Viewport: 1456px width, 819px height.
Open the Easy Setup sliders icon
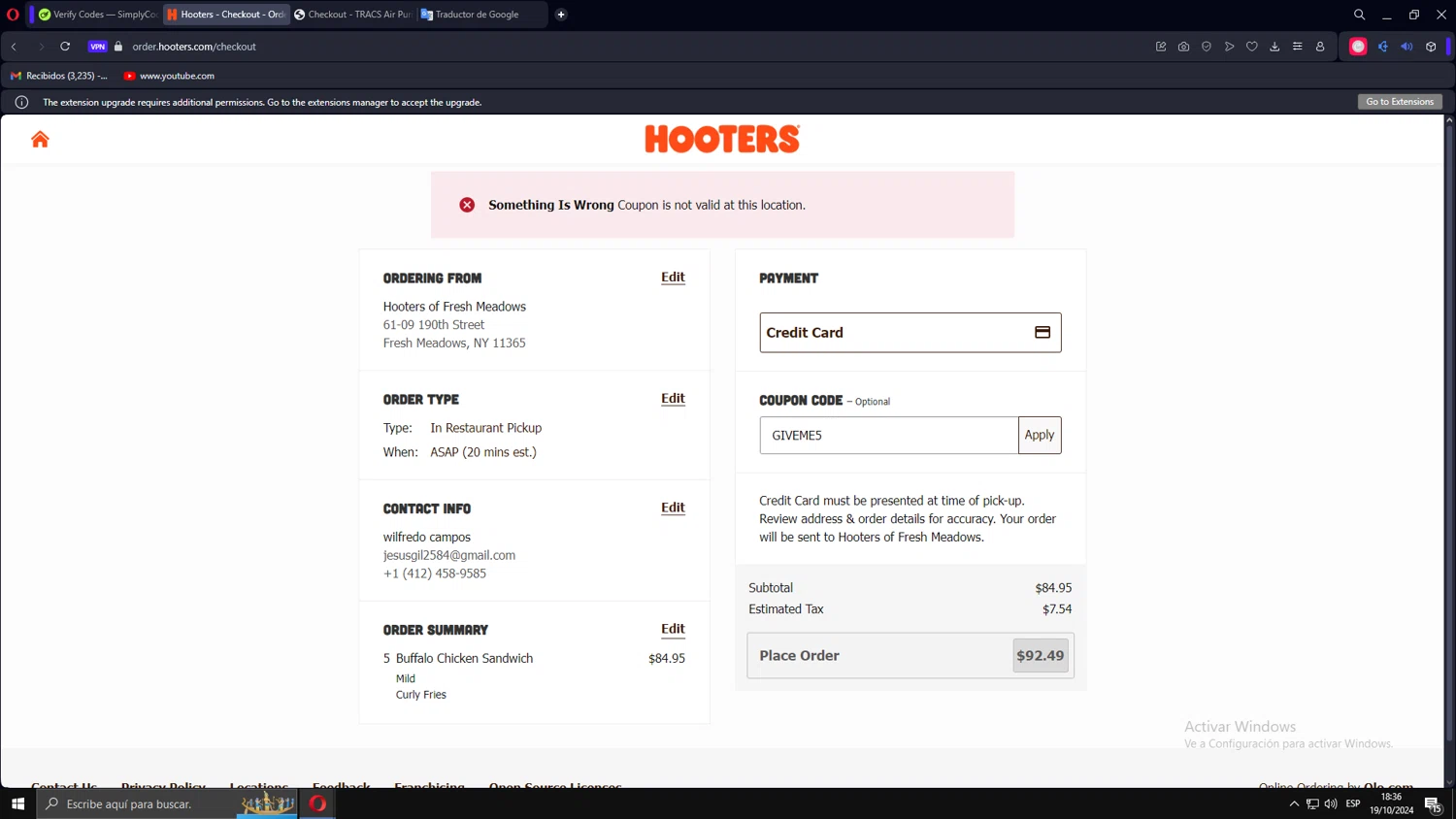click(1298, 47)
